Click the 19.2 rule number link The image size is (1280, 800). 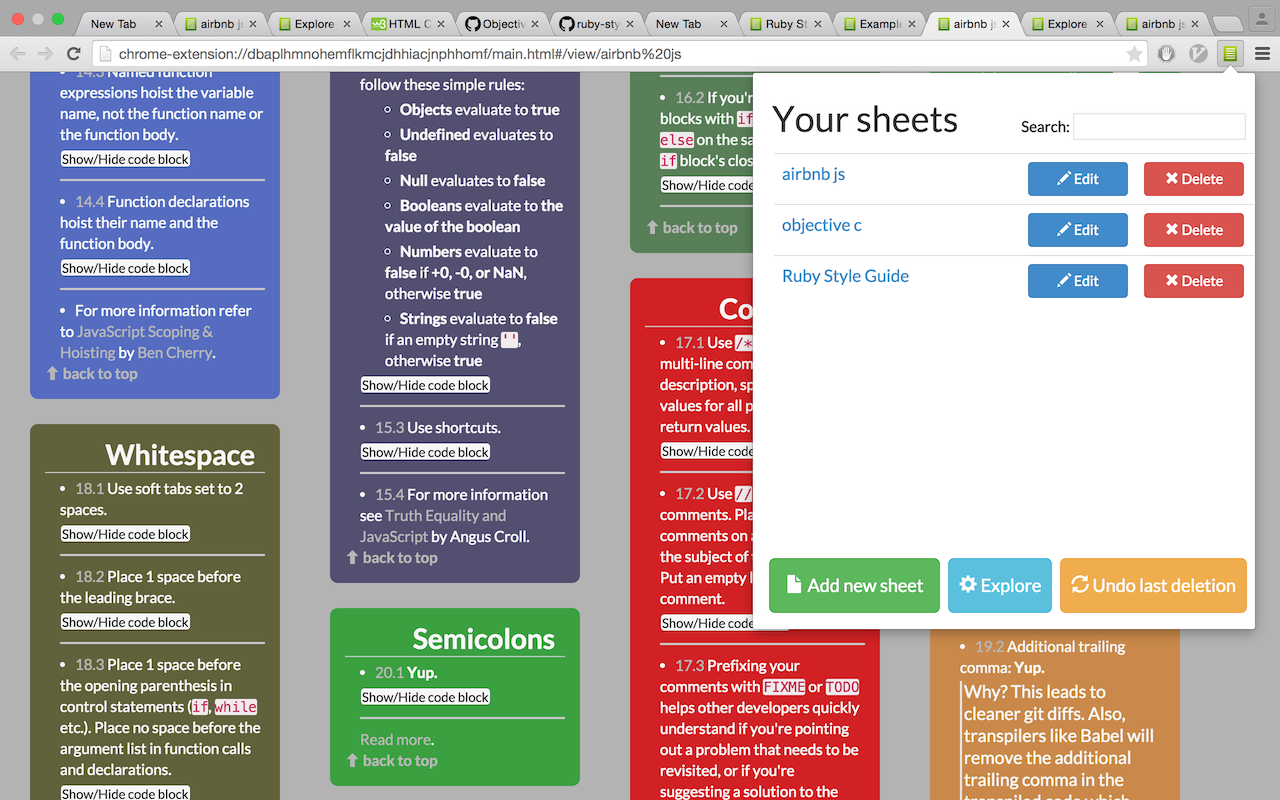989,647
